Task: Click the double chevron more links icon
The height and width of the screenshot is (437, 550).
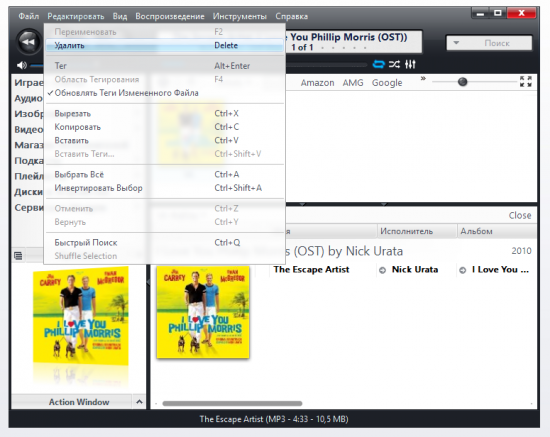Action: 423,79
